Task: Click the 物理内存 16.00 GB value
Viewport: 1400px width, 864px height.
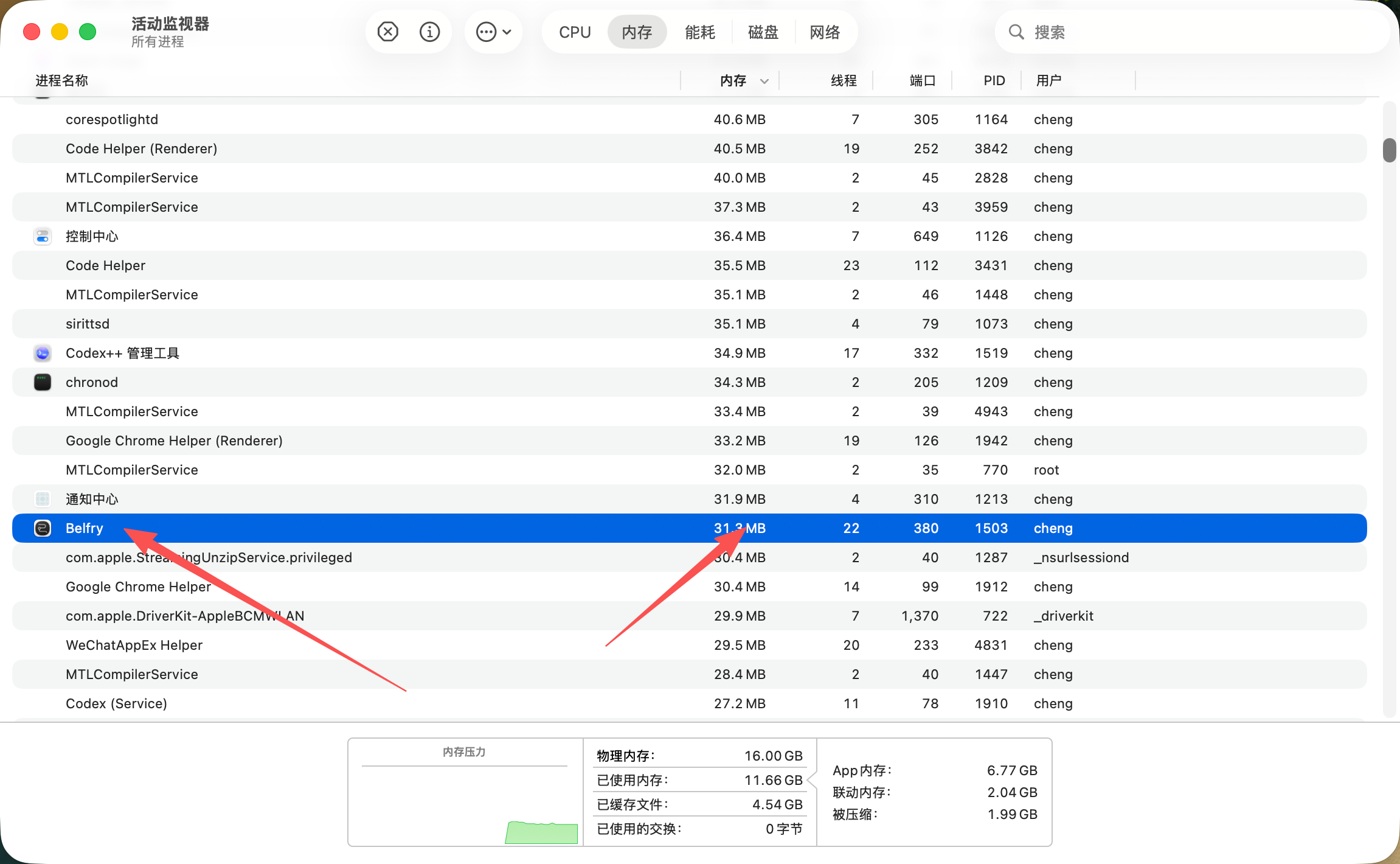Action: [774, 756]
